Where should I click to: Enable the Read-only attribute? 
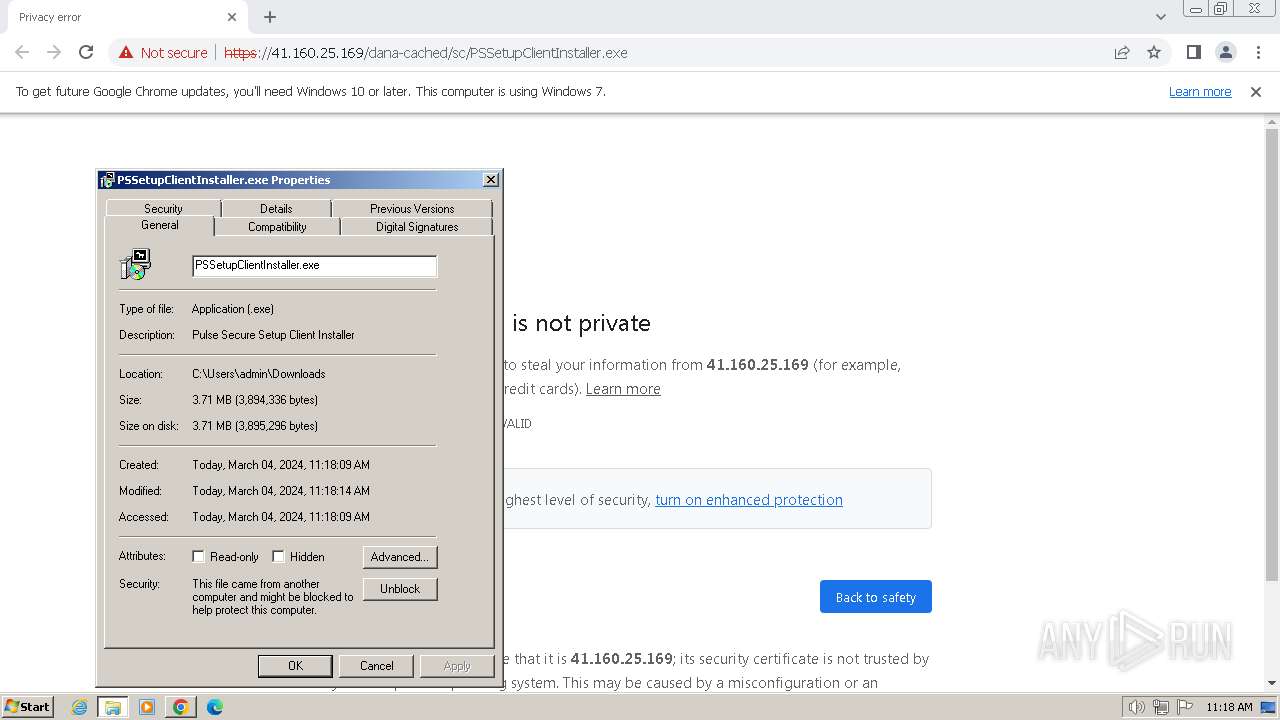198,557
